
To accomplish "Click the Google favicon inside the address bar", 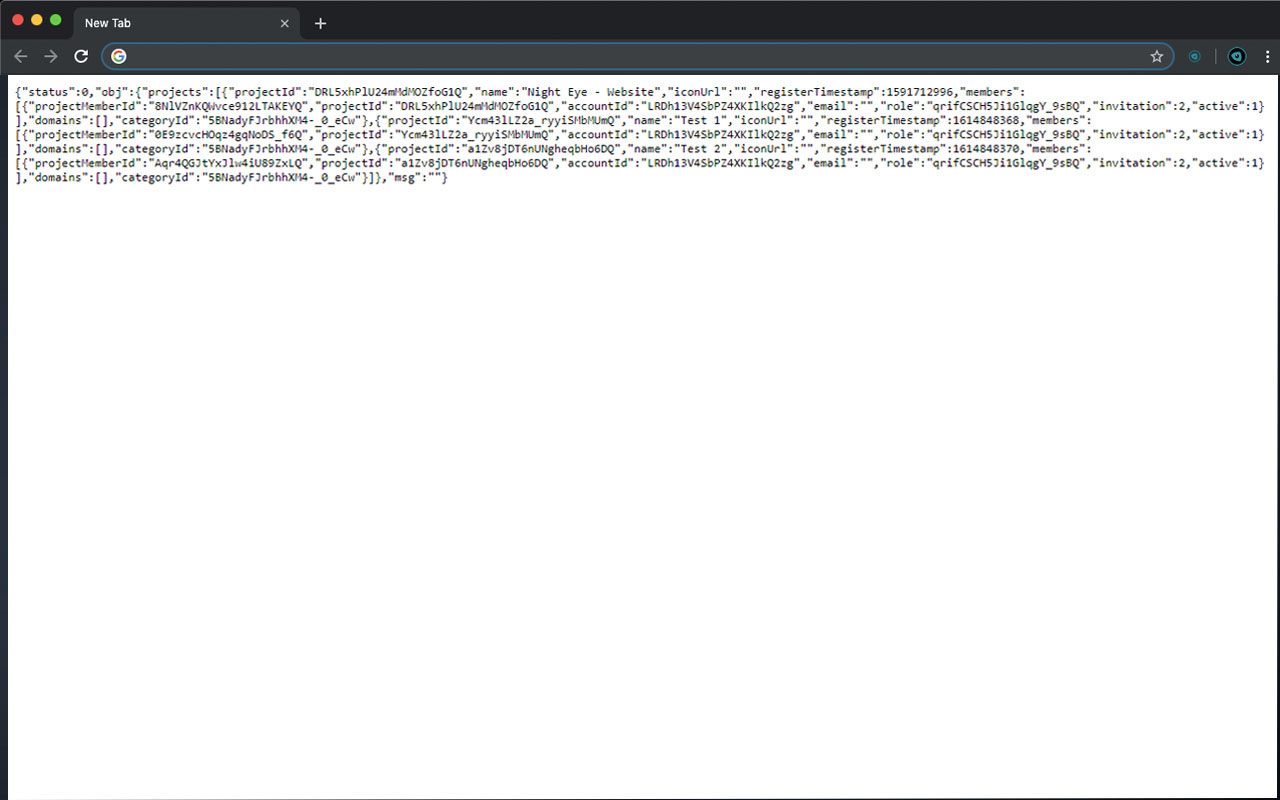I will [x=119, y=56].
